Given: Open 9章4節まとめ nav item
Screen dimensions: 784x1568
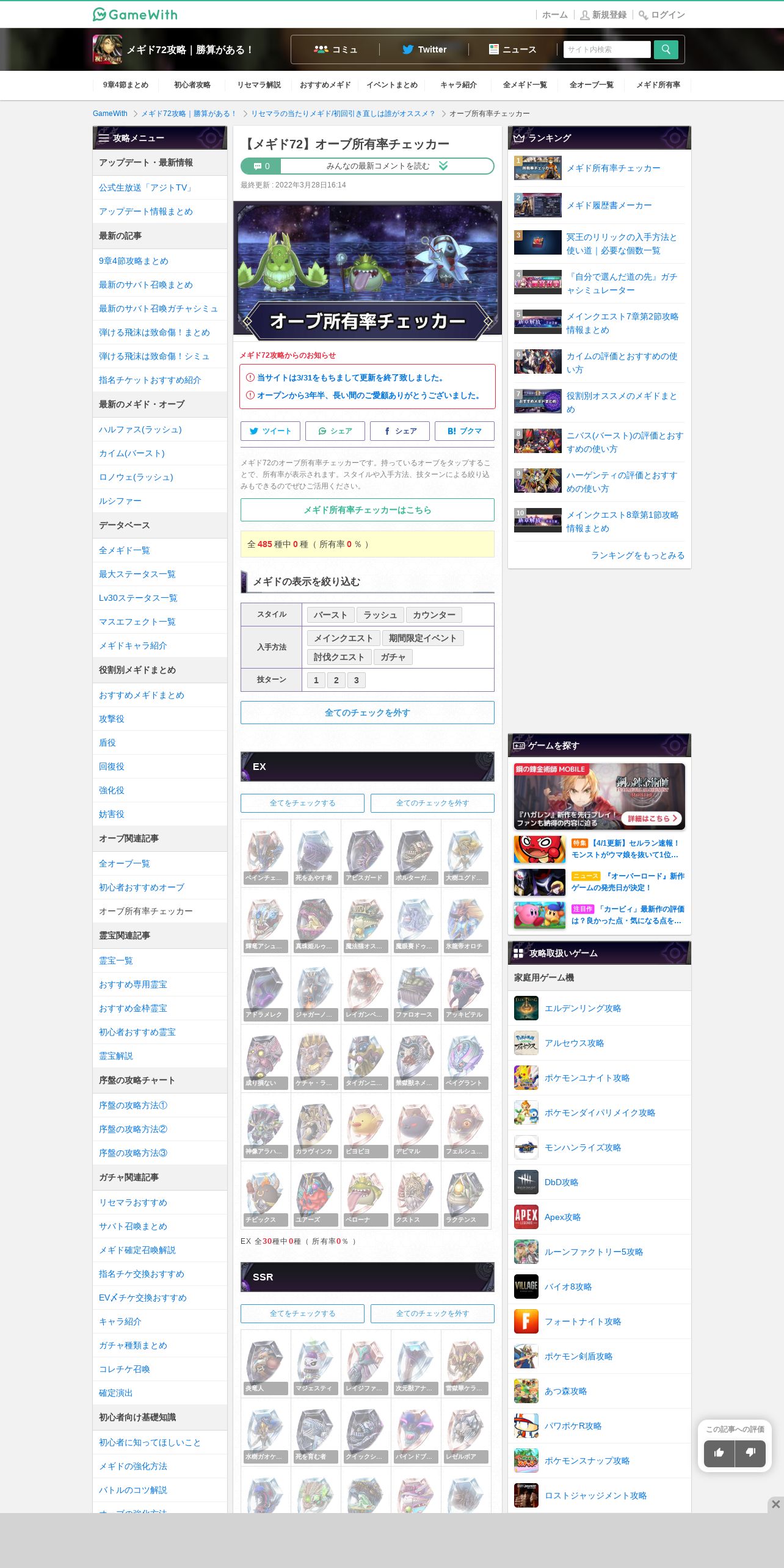Looking at the screenshot, I should pyautogui.click(x=126, y=85).
